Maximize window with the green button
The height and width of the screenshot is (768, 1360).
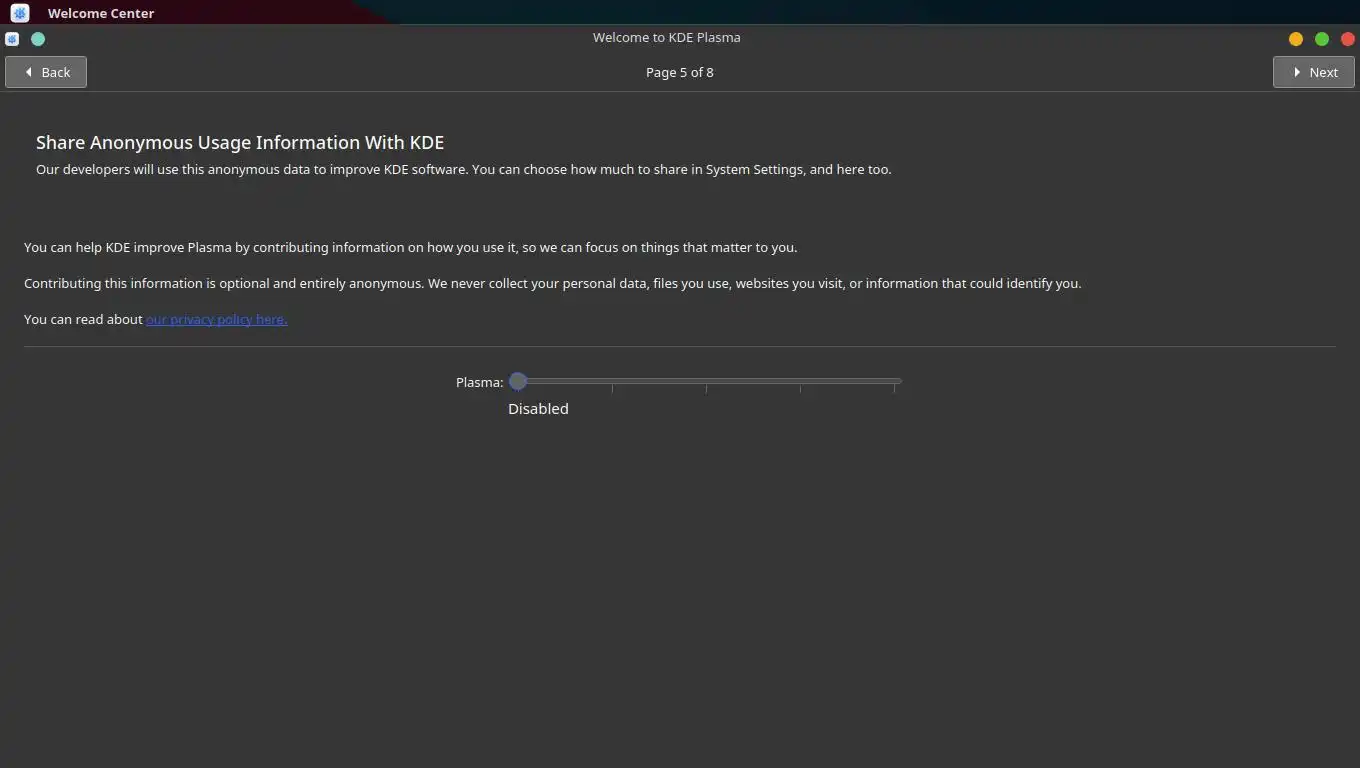(x=1322, y=39)
